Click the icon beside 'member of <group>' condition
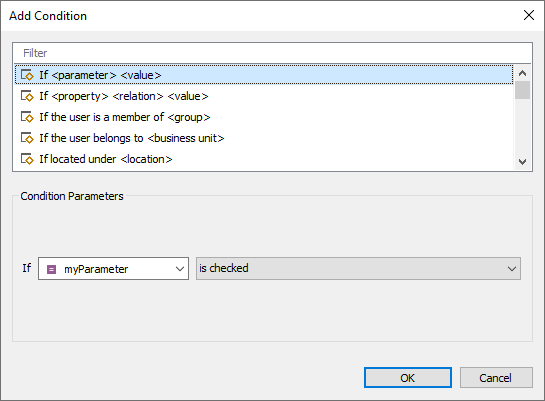 pyautogui.click(x=27, y=117)
